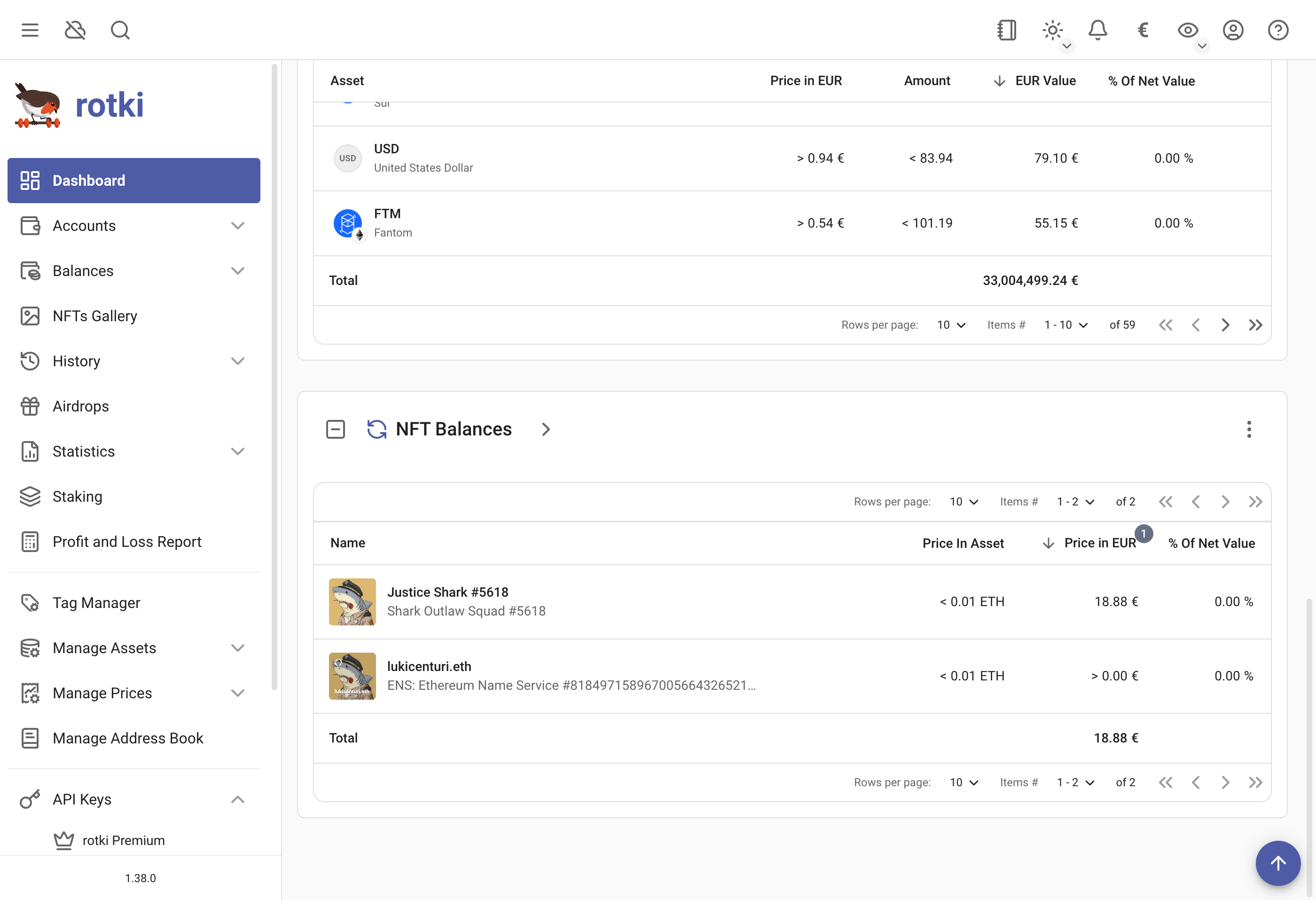
Task: Sort NFT table by Name
Action: point(348,543)
